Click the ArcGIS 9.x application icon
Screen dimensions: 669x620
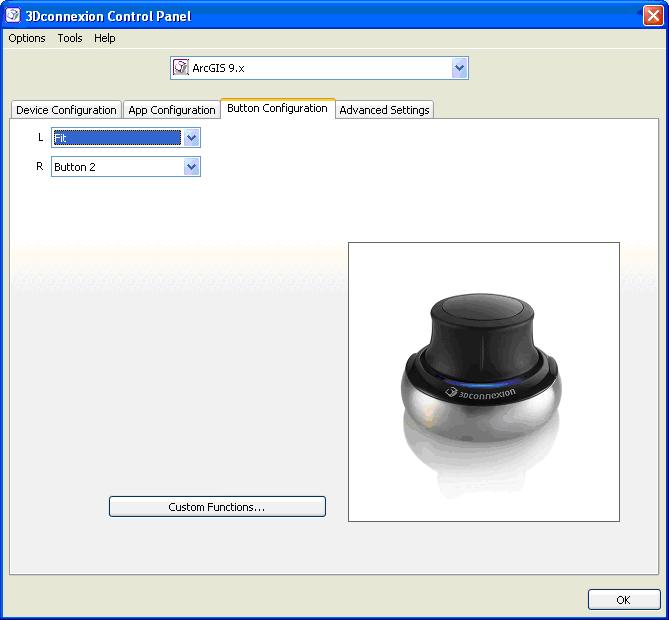click(181, 68)
